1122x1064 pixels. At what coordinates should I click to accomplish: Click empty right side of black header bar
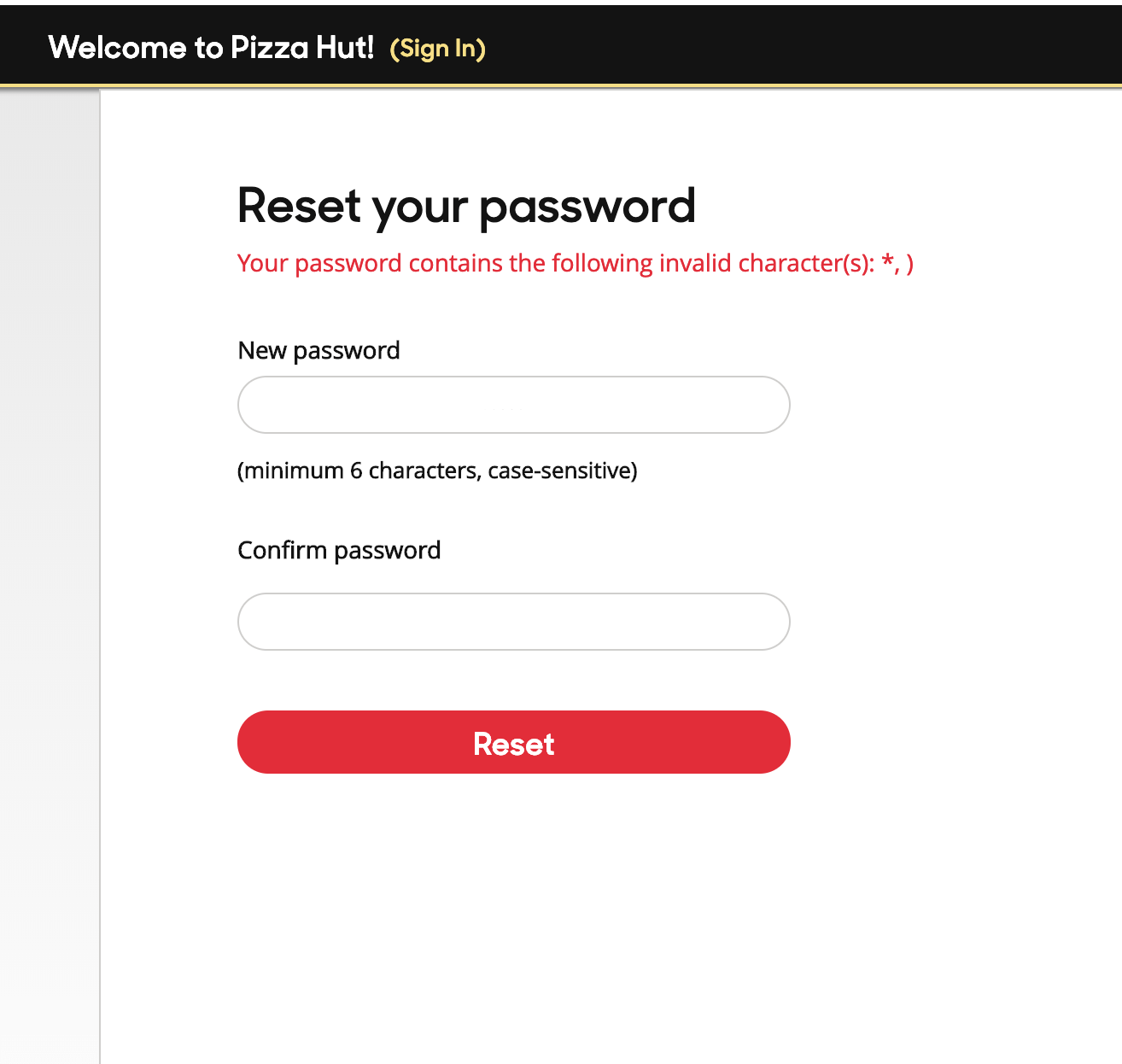(x=811, y=46)
